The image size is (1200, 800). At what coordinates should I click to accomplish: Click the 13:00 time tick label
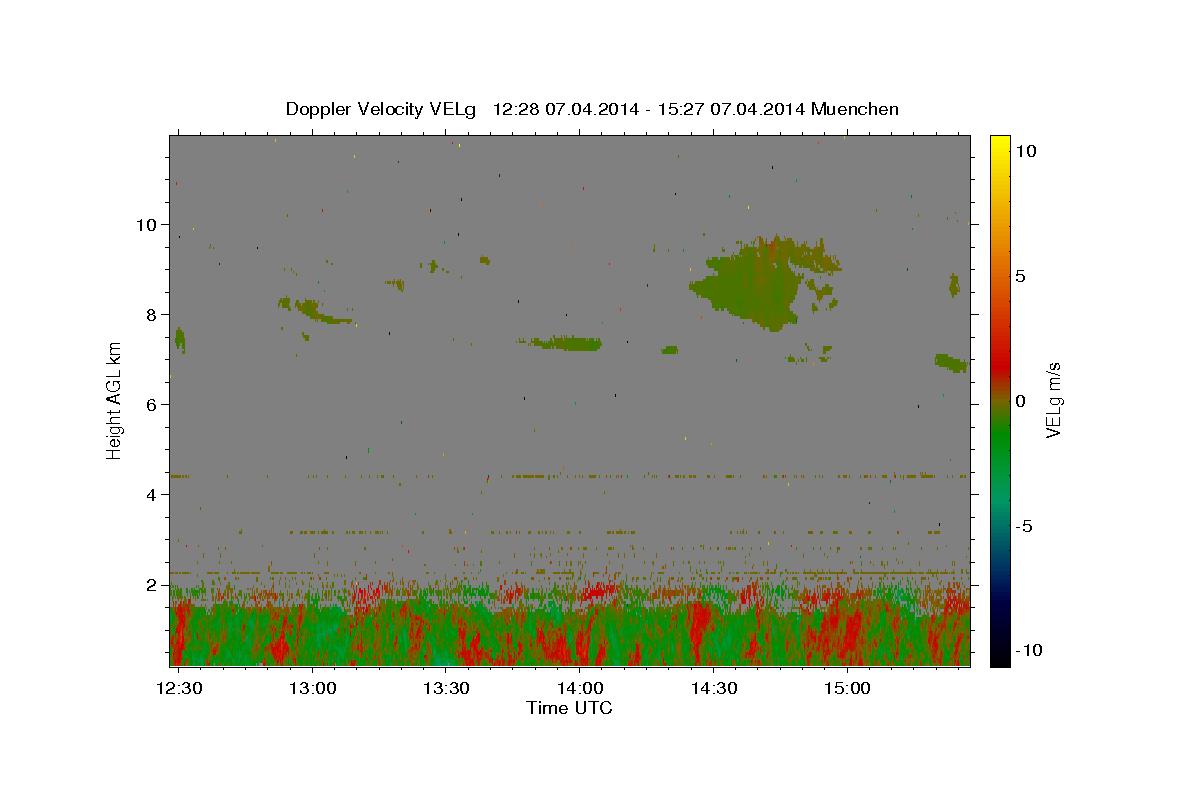pyautogui.click(x=312, y=688)
